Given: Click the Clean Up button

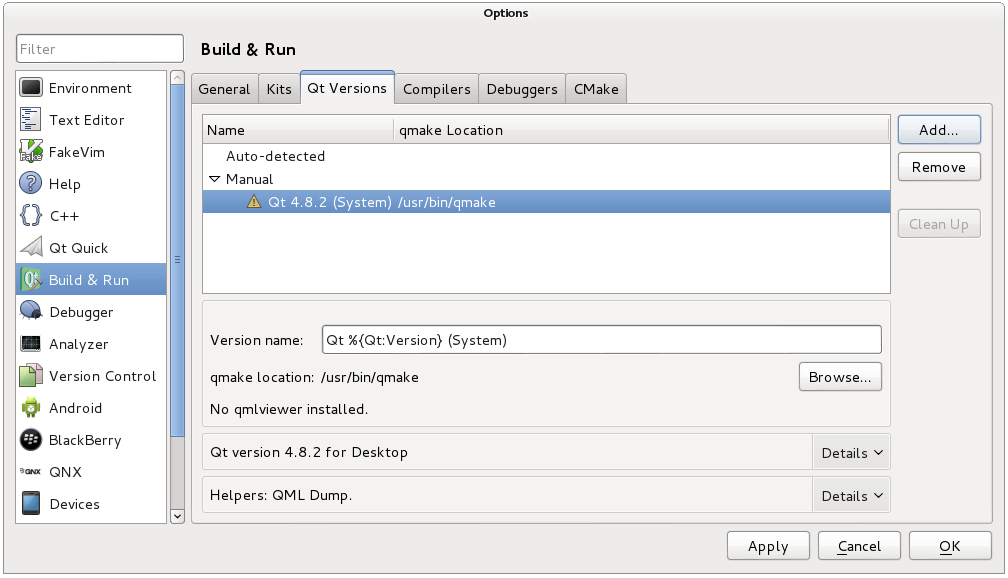Looking at the screenshot, I should tap(939, 224).
